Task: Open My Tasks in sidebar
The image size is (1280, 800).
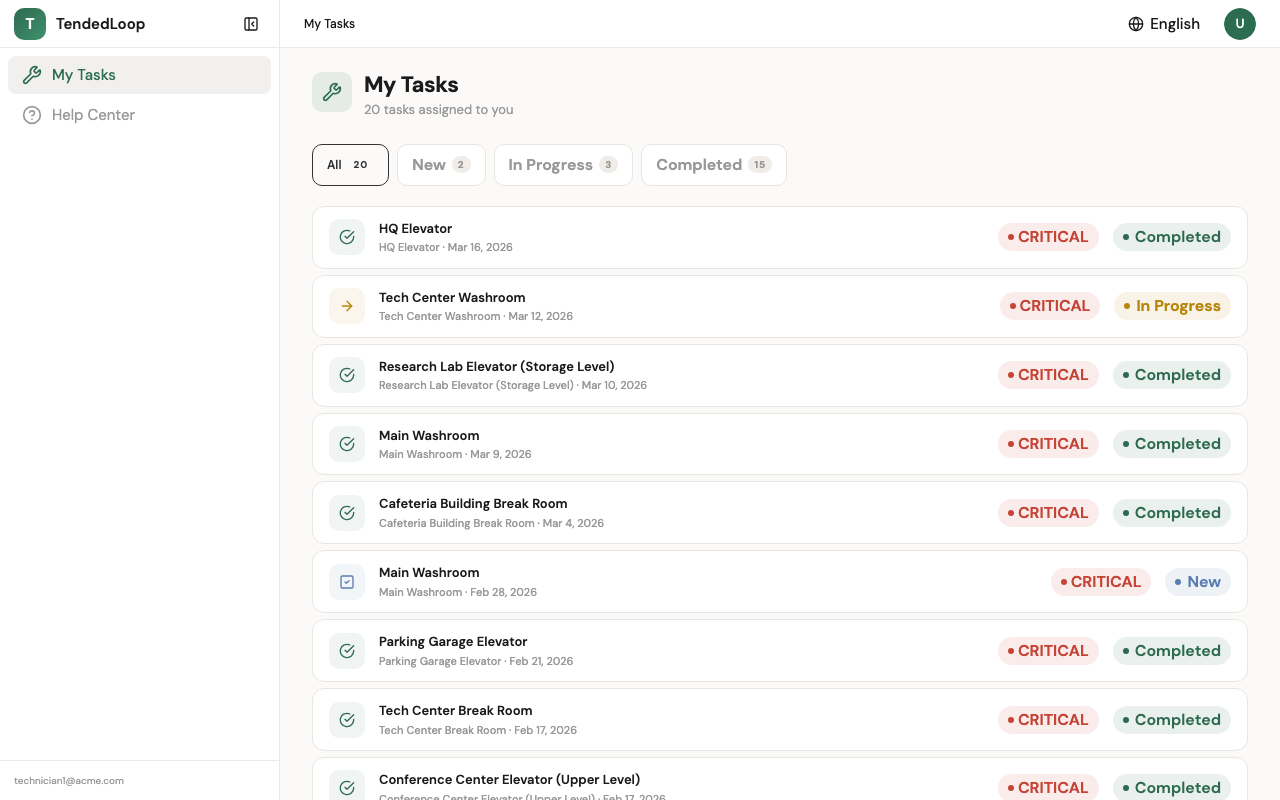Action: pyautogui.click(x=139, y=75)
